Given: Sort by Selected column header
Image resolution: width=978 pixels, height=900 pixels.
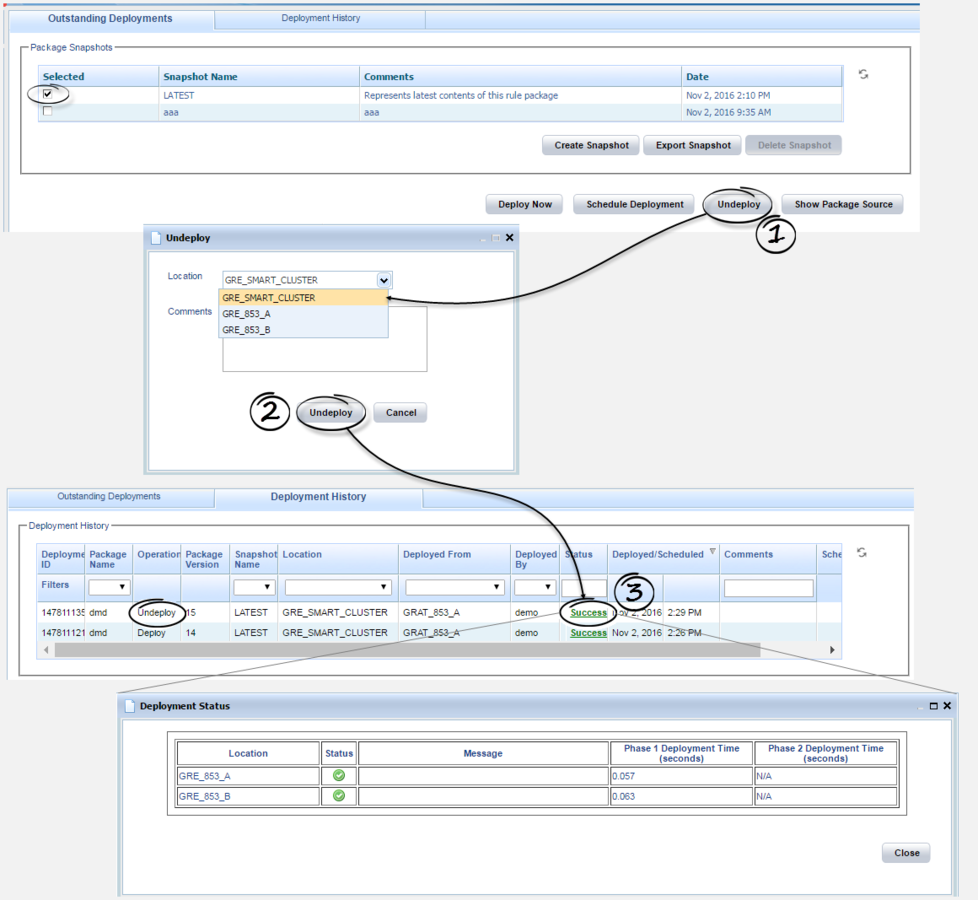Looking at the screenshot, I should point(98,76).
